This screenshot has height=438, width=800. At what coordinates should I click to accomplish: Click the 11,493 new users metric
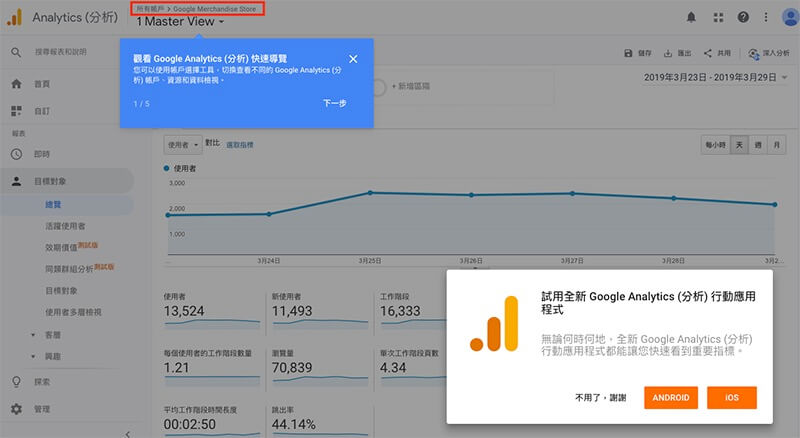tap(319, 310)
